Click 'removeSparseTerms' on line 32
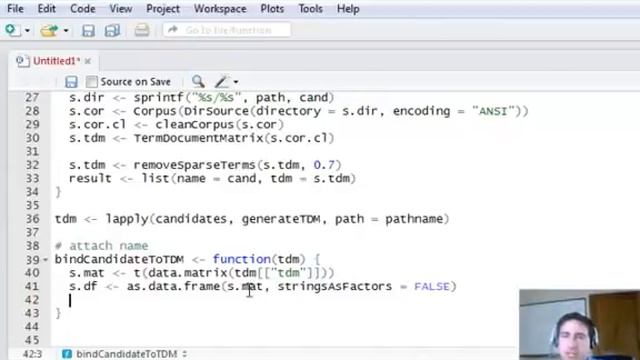The width and height of the screenshot is (640, 360). [194, 165]
